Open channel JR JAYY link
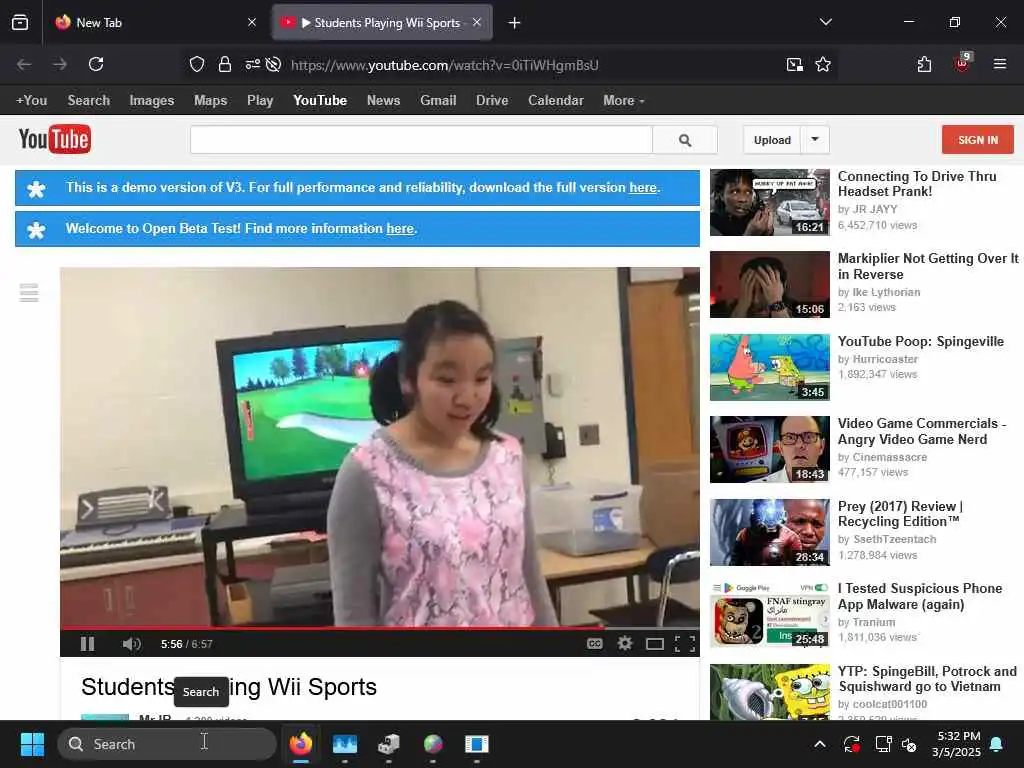This screenshot has width=1024, height=768. (875, 209)
